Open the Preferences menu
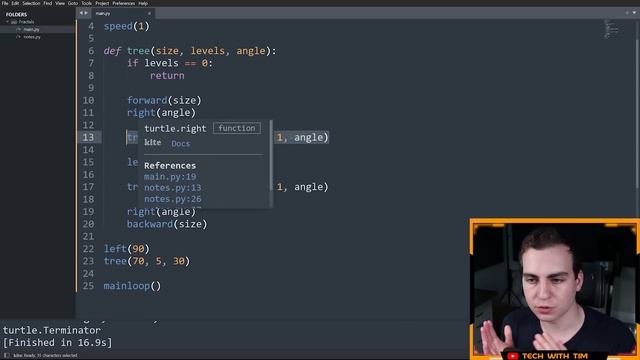Screen dimensions: 640x360 [123, 3]
